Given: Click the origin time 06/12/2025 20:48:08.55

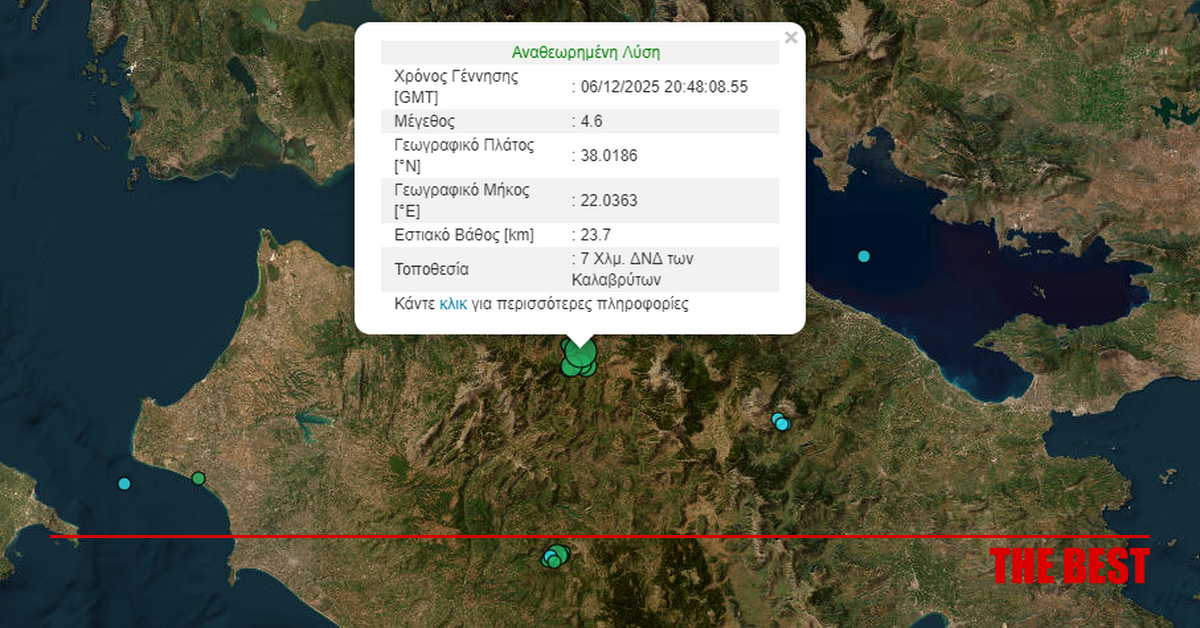Looking at the screenshot, I should click(663, 87).
